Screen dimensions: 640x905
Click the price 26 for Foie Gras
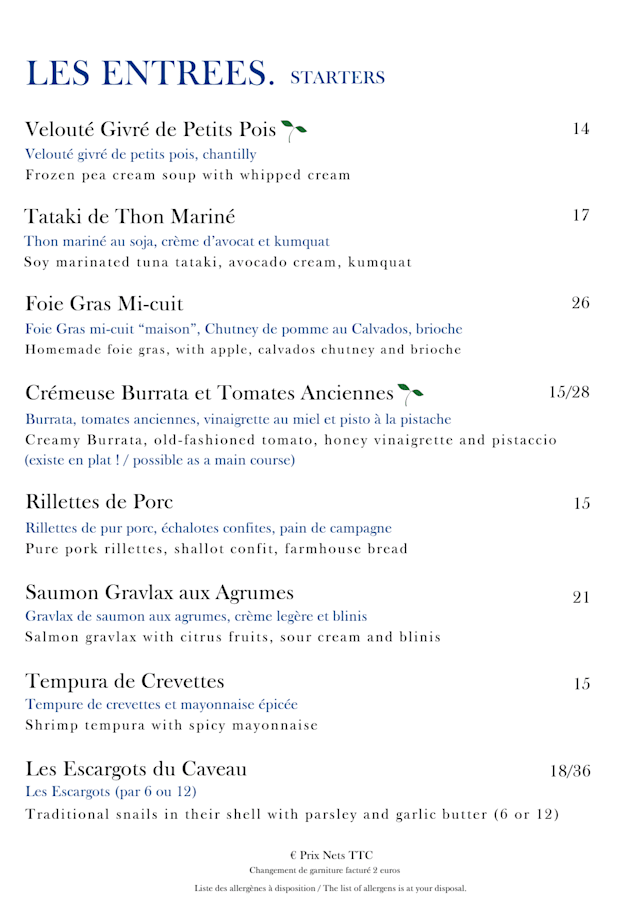point(581,303)
